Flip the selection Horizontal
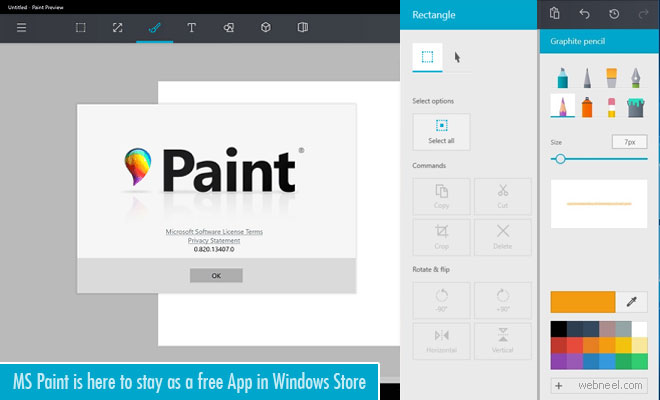This screenshot has height=400, width=660. coord(441,341)
